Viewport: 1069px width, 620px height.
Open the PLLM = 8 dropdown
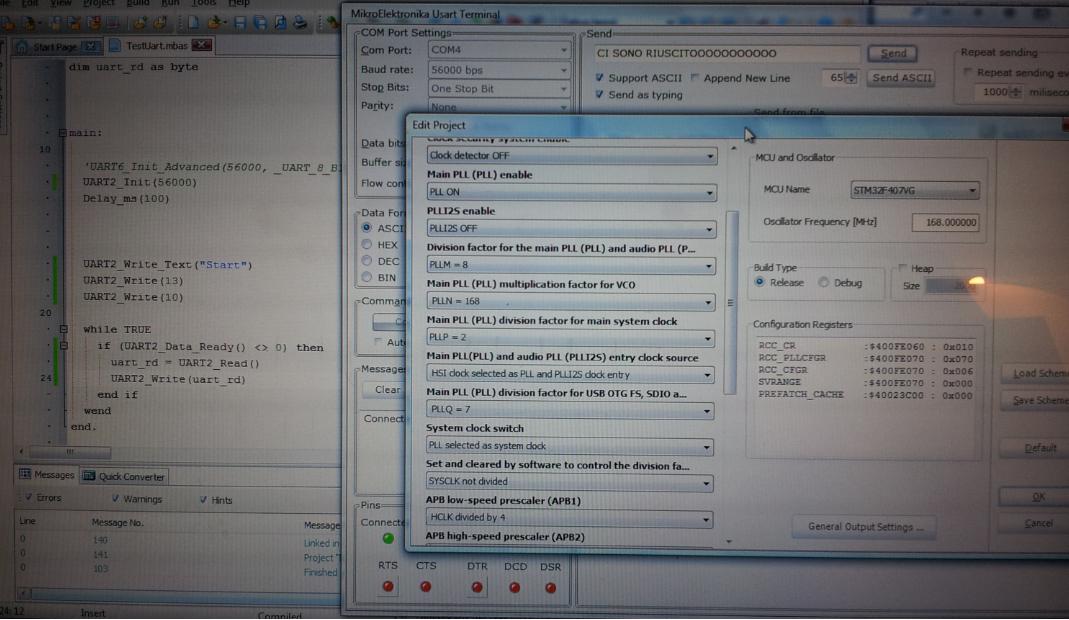(571, 265)
